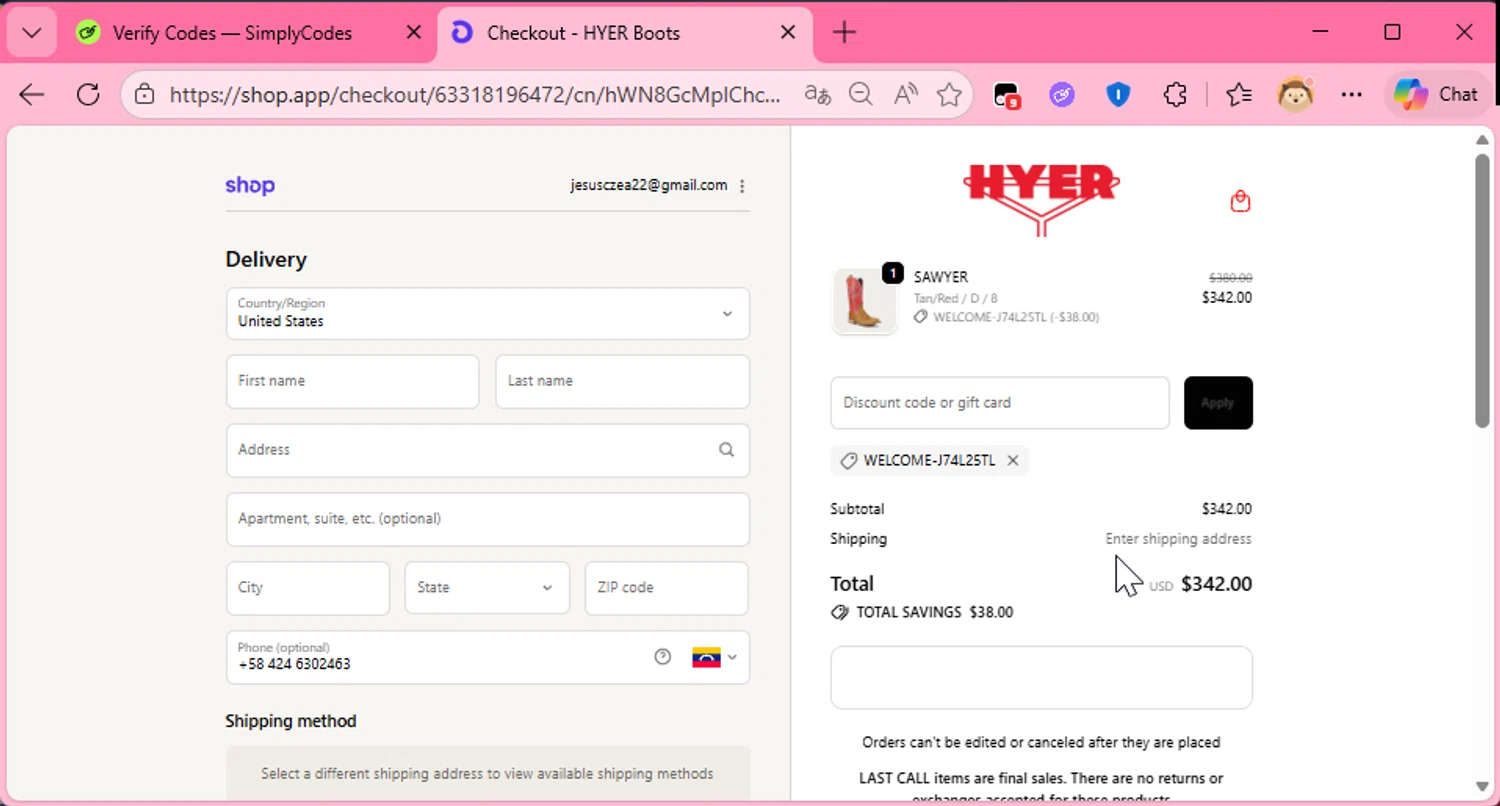The height and width of the screenshot is (806, 1500).
Task: Switch to Verify Codes SimplyCodes tab
Action: pos(230,33)
